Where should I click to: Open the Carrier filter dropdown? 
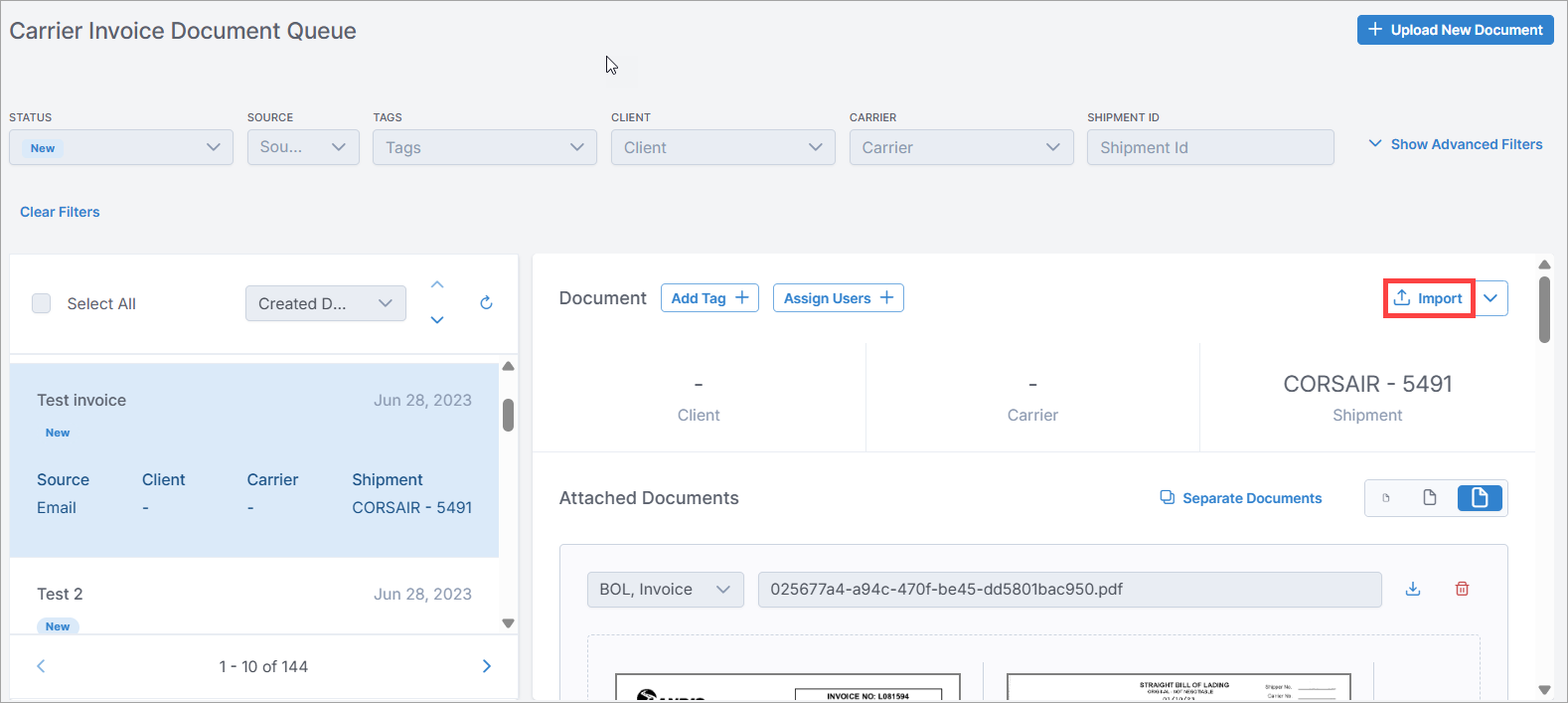point(962,147)
